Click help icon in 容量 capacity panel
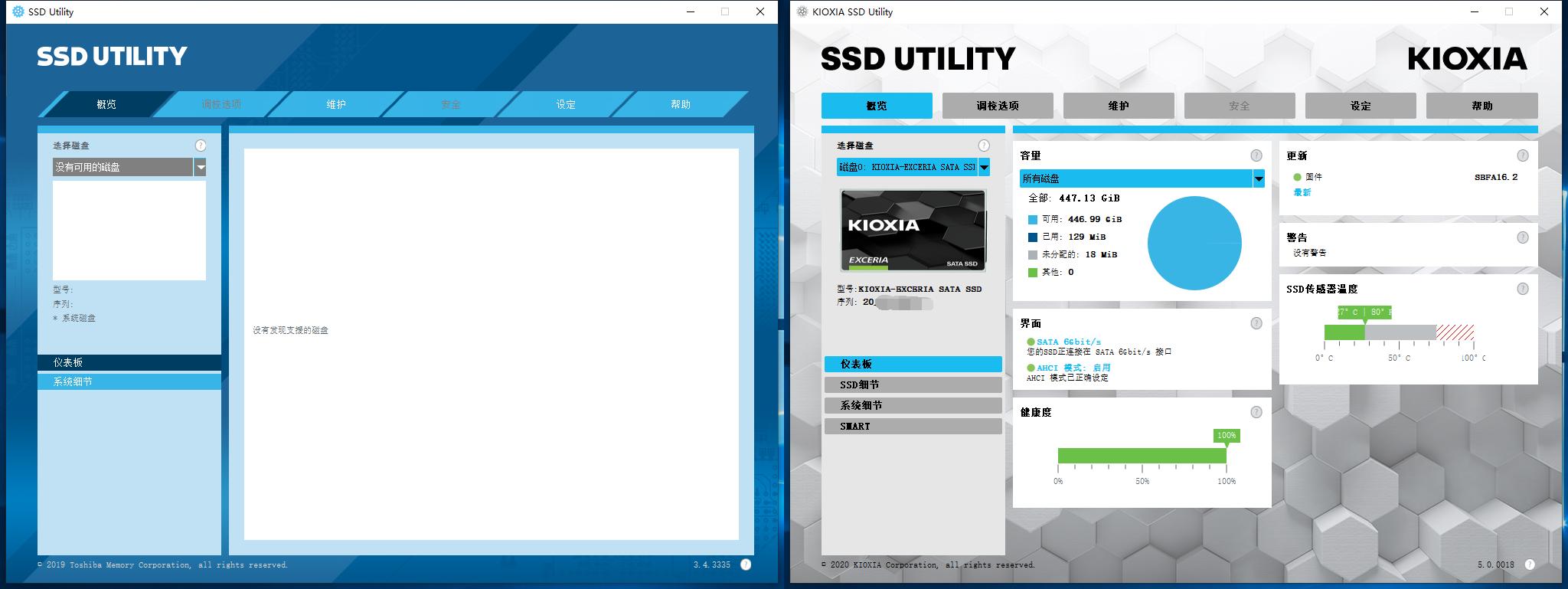Viewport: 1568px width, 589px height. (1256, 155)
